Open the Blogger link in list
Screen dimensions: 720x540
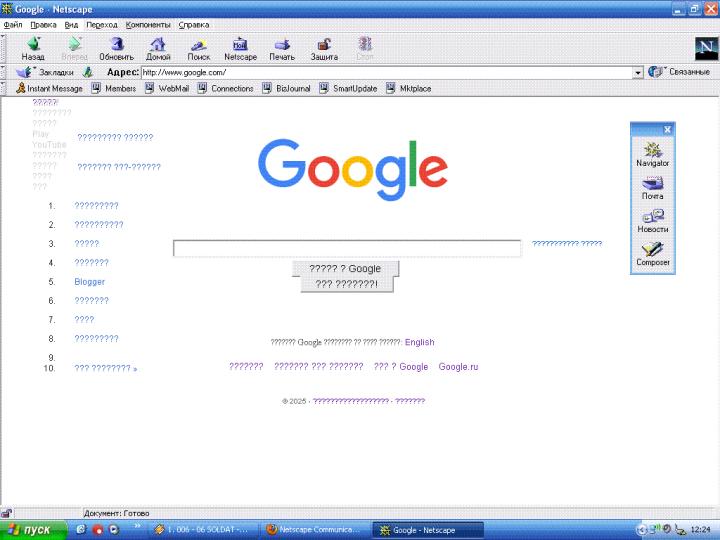pyautogui.click(x=90, y=281)
